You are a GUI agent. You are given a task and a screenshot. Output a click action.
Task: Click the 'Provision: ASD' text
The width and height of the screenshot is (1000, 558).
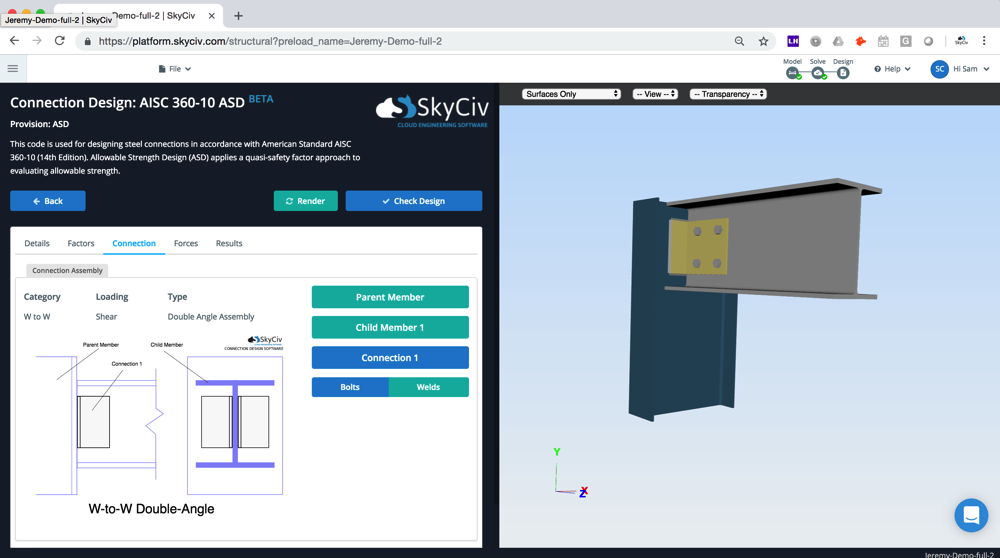tap(40, 124)
